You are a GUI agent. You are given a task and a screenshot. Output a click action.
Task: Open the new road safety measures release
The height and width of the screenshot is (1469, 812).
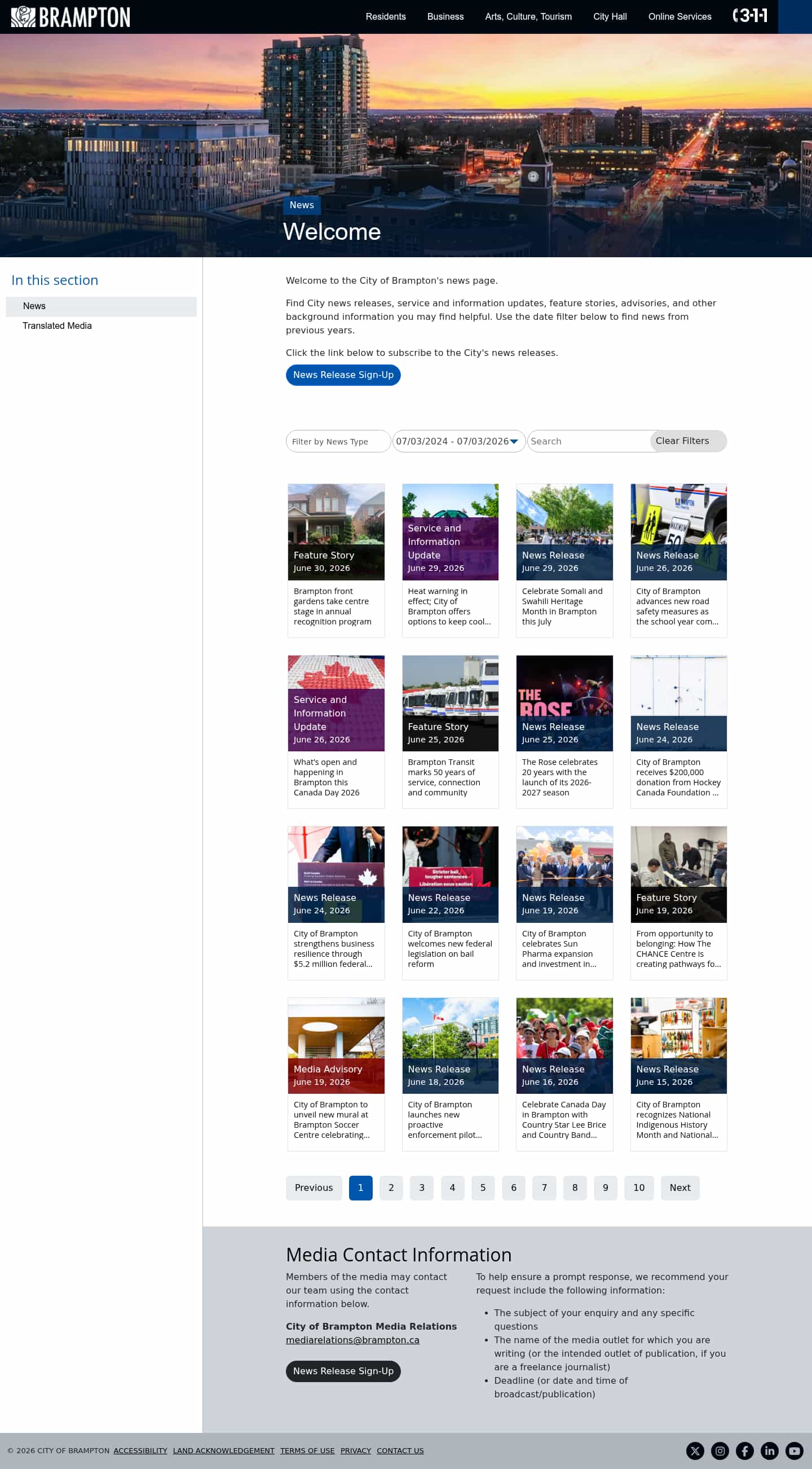coord(679,561)
